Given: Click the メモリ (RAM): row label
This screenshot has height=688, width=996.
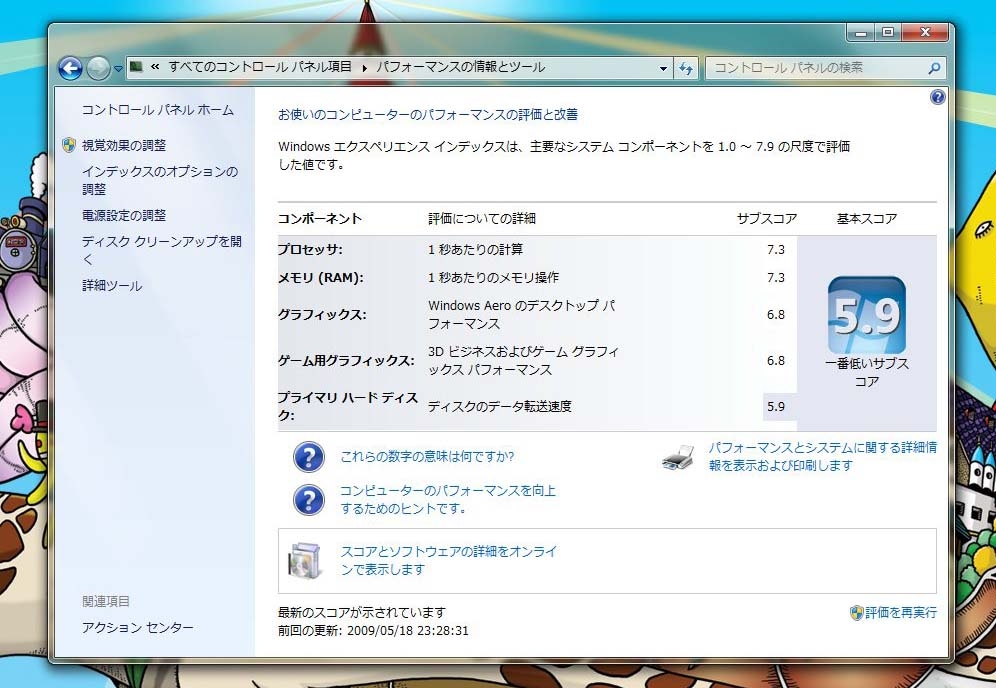Looking at the screenshot, I should point(321,278).
